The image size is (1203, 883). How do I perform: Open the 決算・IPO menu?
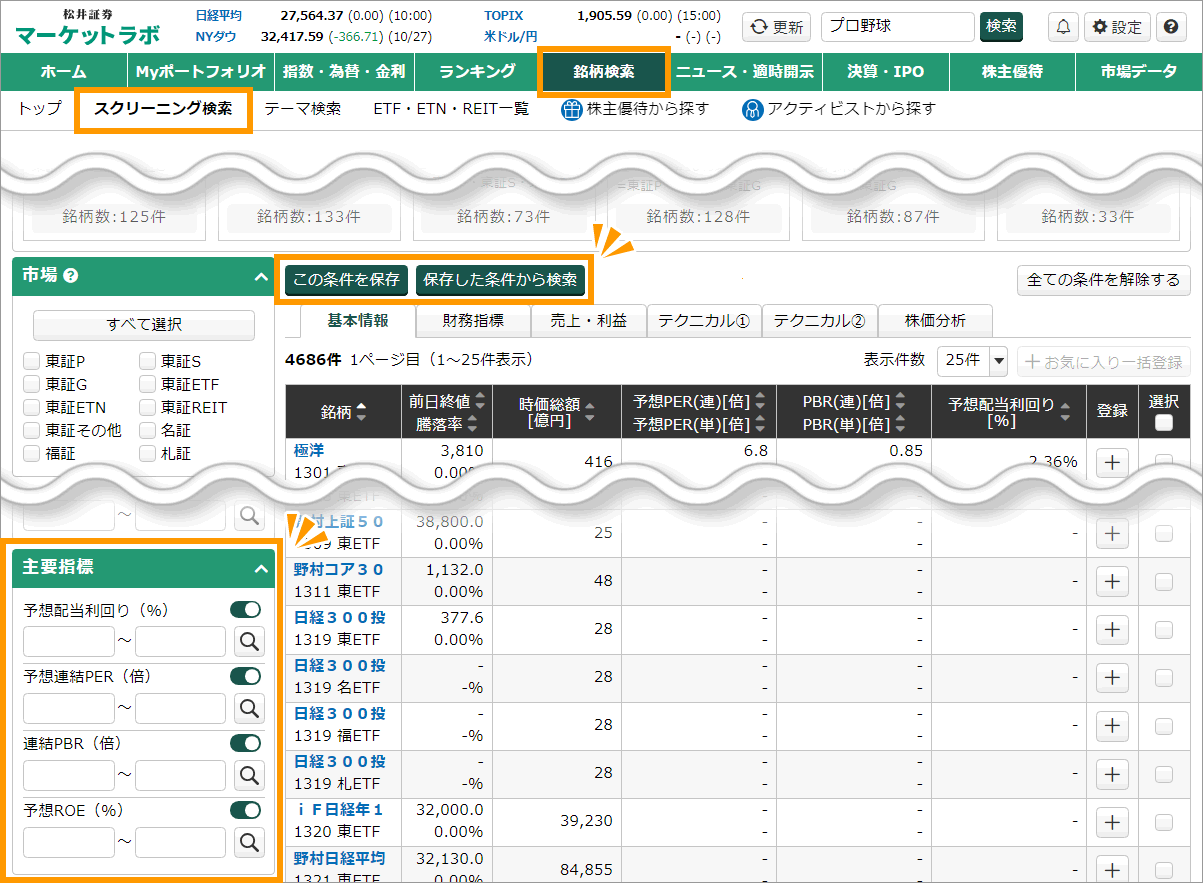point(886,71)
